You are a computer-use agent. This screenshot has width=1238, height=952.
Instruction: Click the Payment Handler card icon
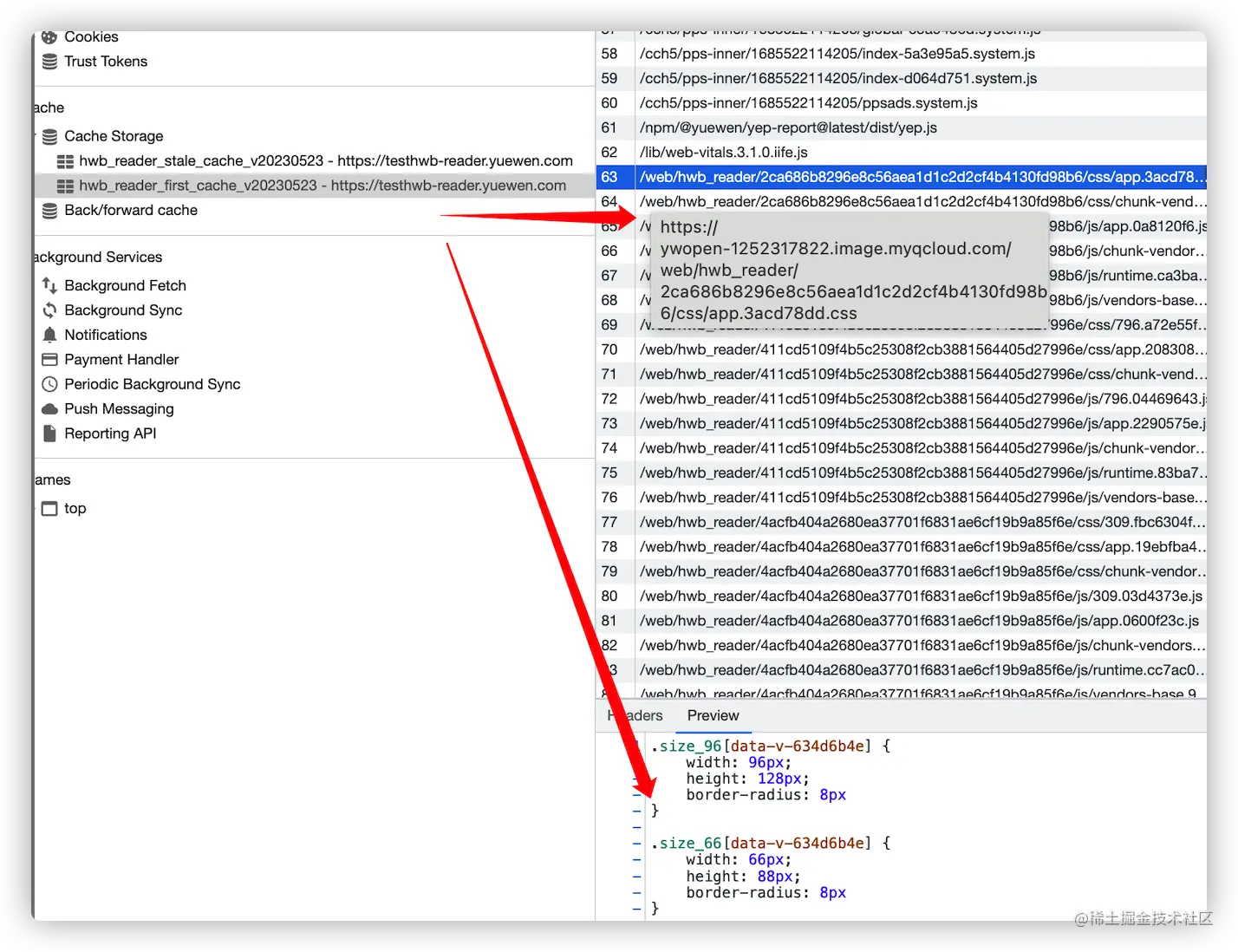click(49, 359)
